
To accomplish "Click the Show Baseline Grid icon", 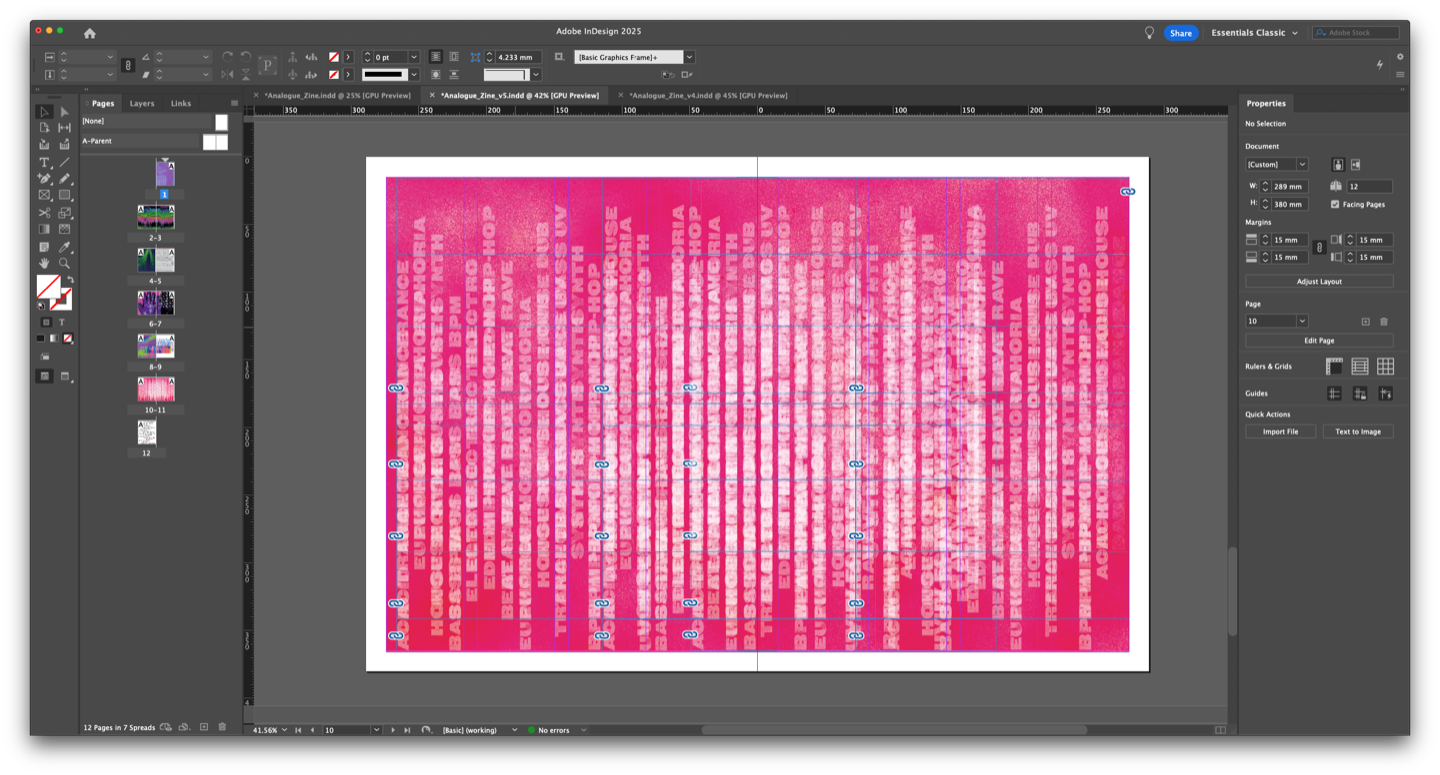I will (x=1359, y=367).
